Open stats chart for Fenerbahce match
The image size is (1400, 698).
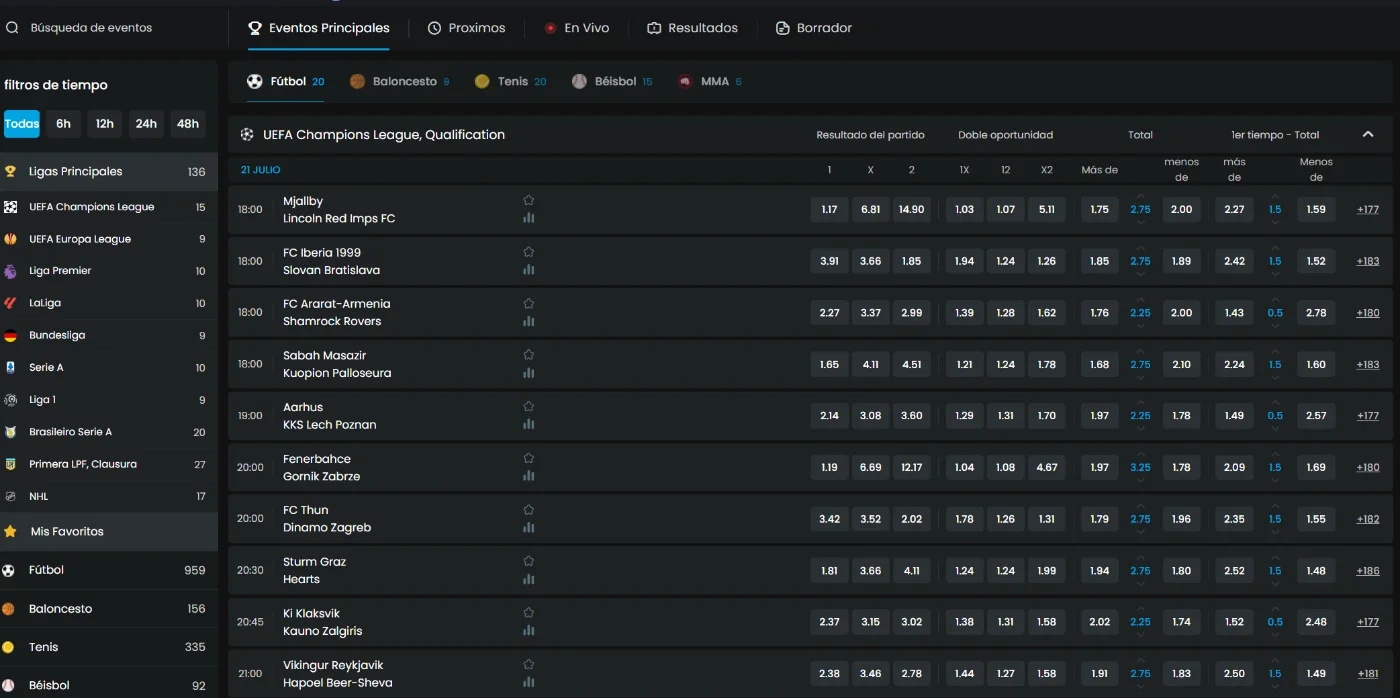[x=529, y=476]
